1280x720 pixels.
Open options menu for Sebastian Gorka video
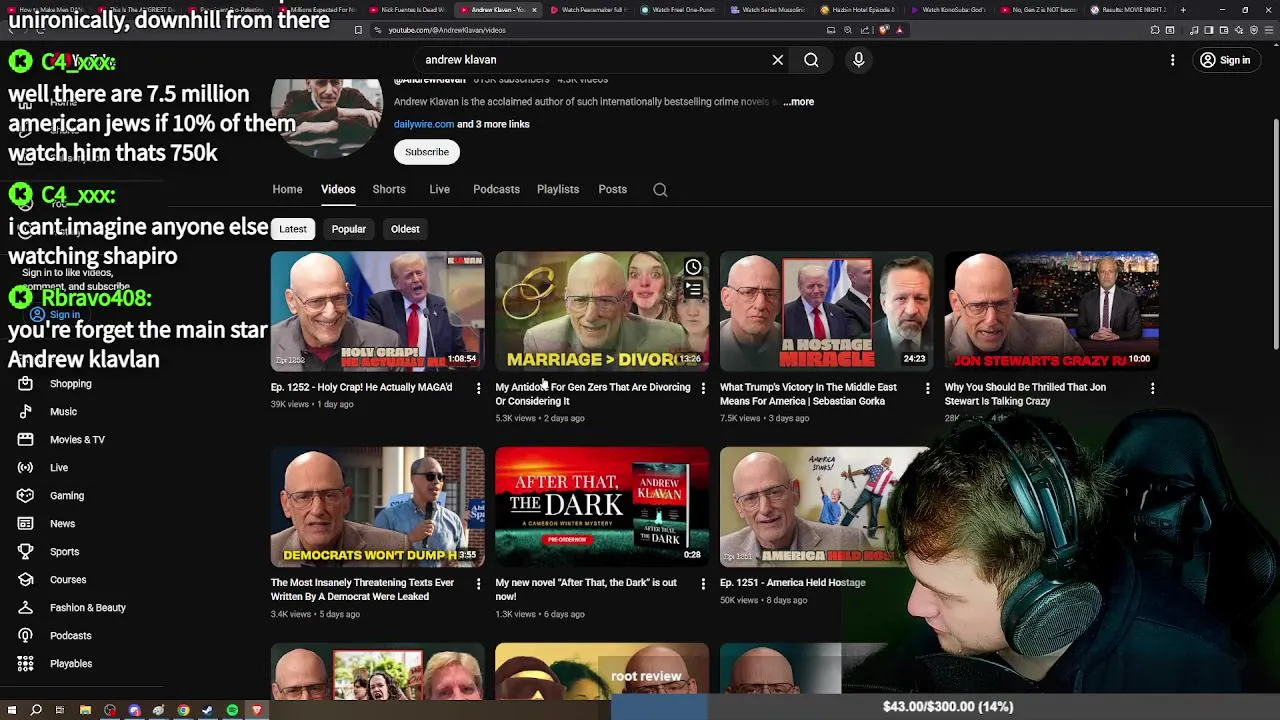click(x=927, y=388)
